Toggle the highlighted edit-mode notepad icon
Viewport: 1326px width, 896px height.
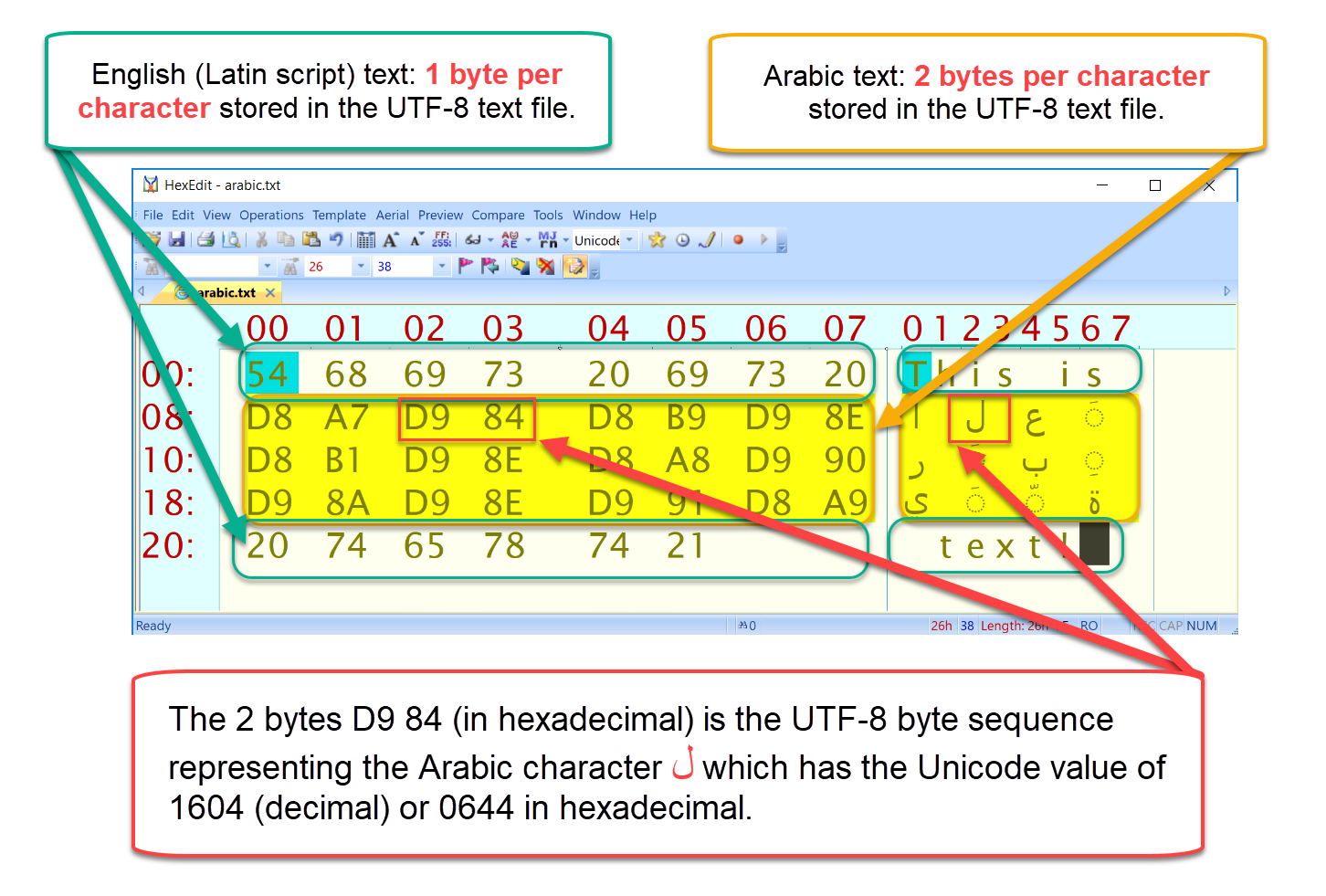(x=574, y=266)
